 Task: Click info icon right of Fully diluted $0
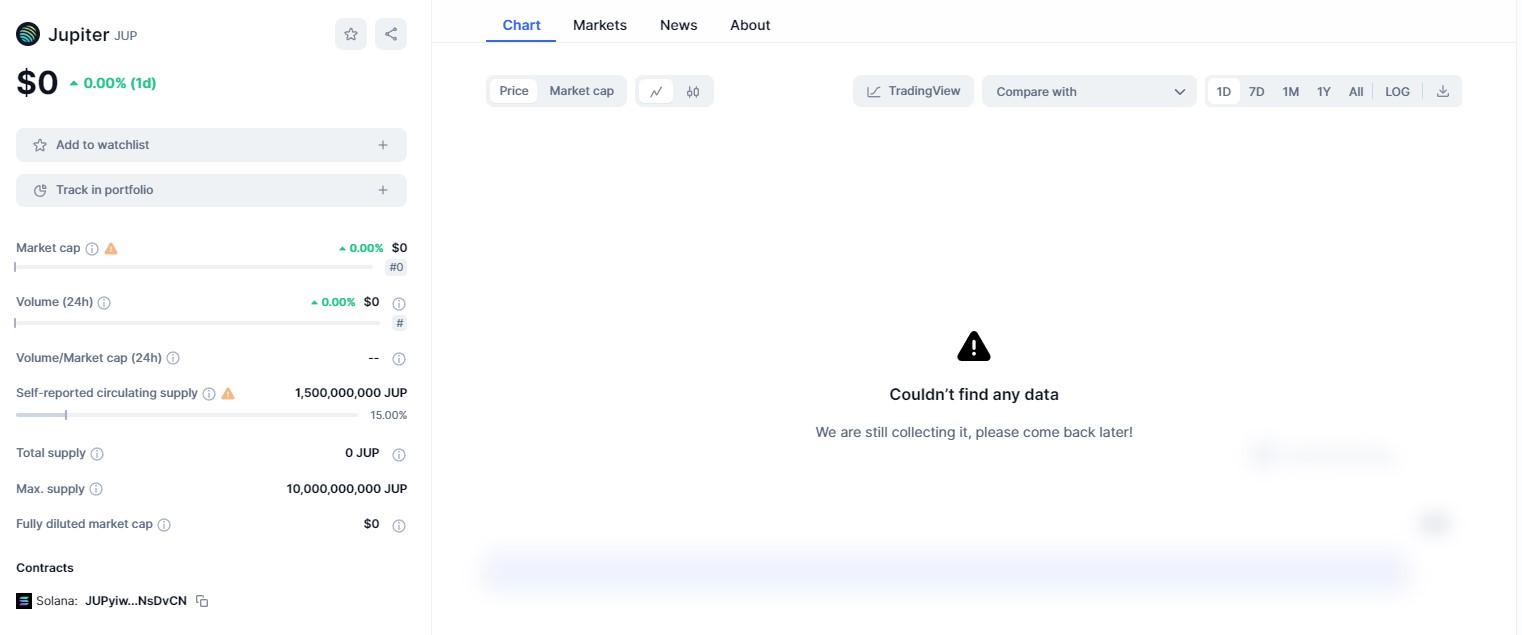[399, 526]
